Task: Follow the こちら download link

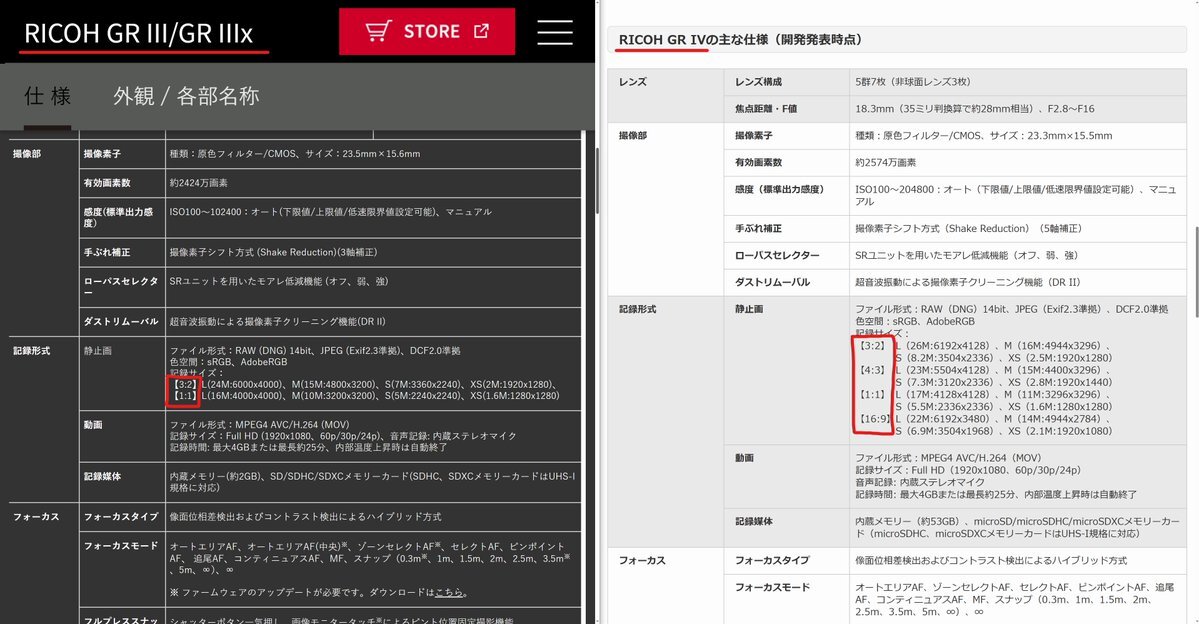Action: coord(450,592)
